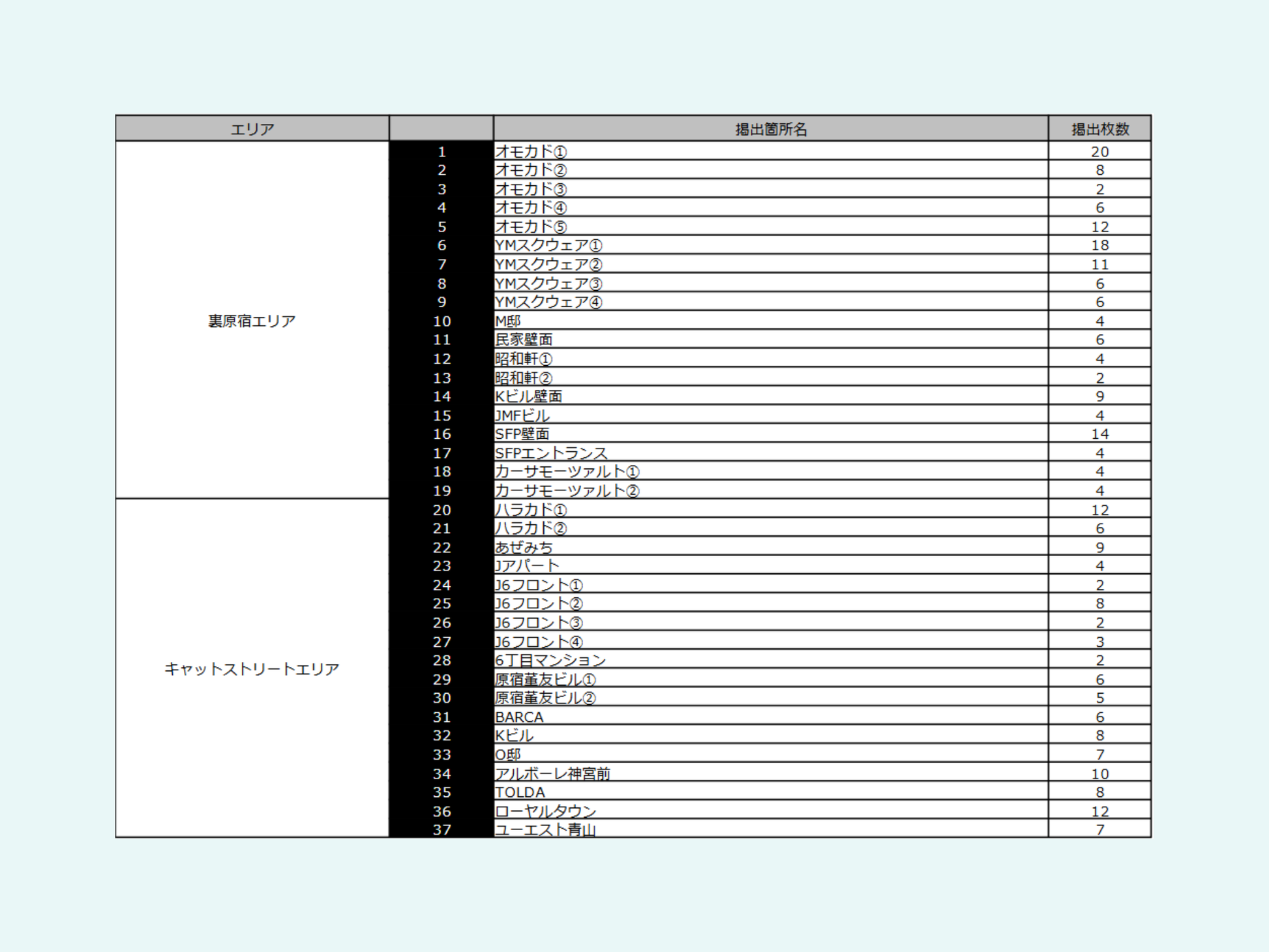
Task: Click the count 7 for O邸
Action: tap(1099, 754)
